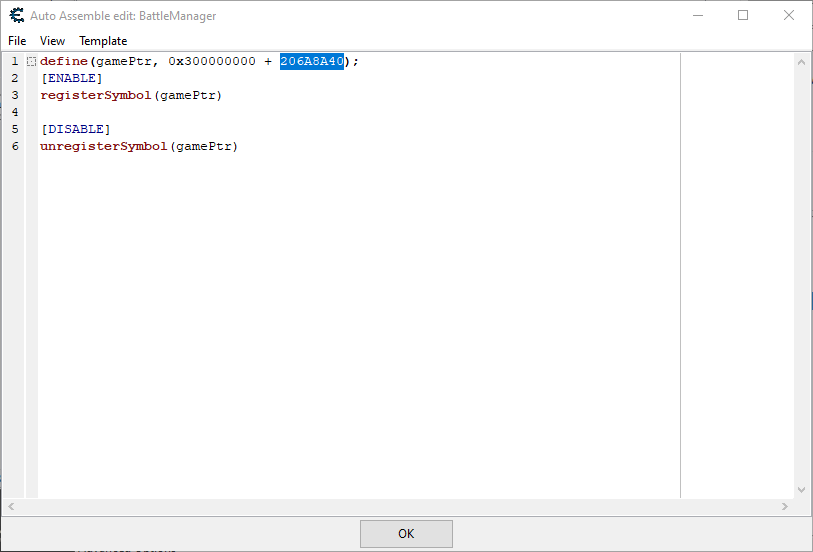The image size is (813, 552).
Task: Click the vertical scrollbar up arrow
Action: click(801, 62)
